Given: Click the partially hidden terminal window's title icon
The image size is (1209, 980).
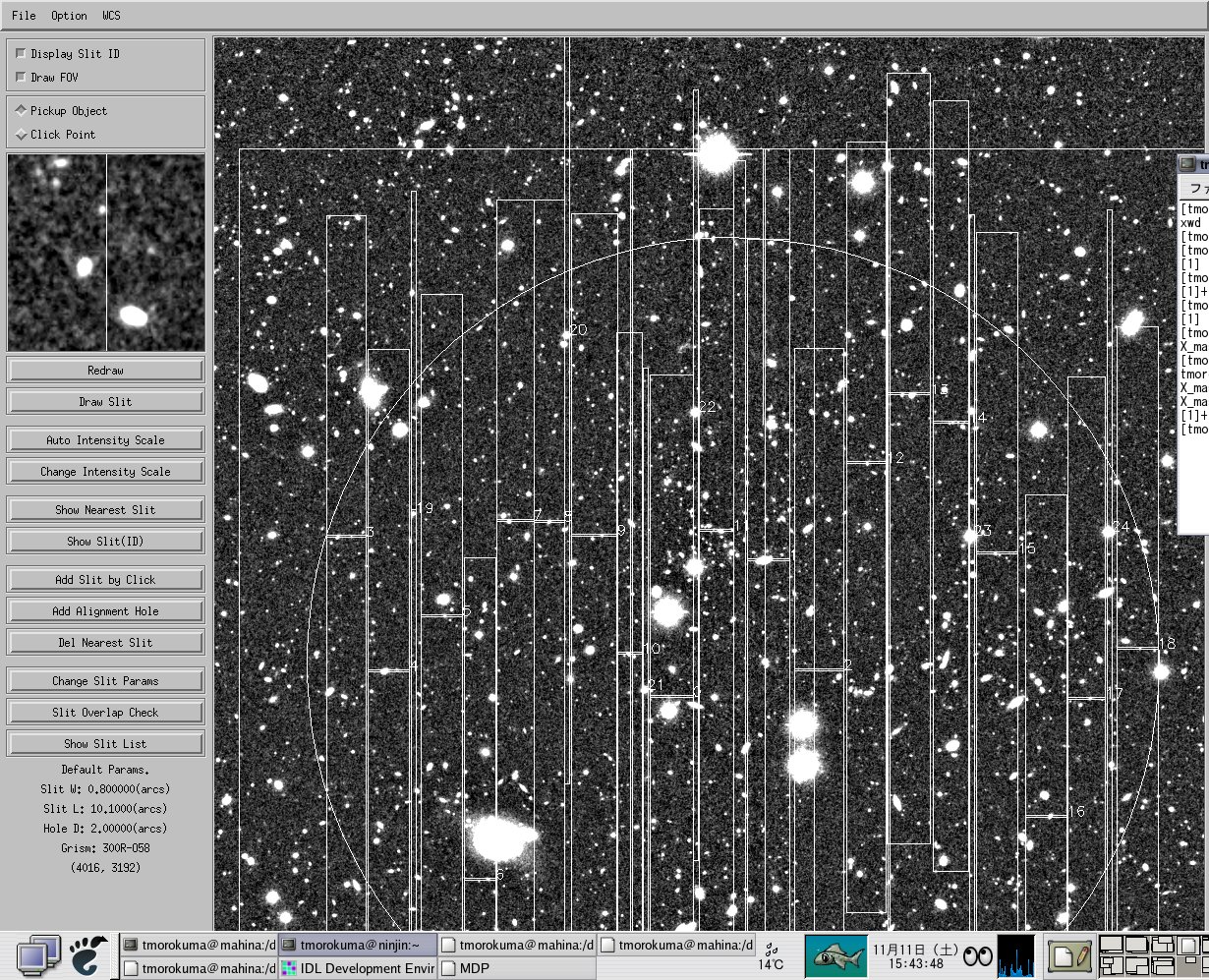Looking at the screenshot, I should (x=1188, y=164).
